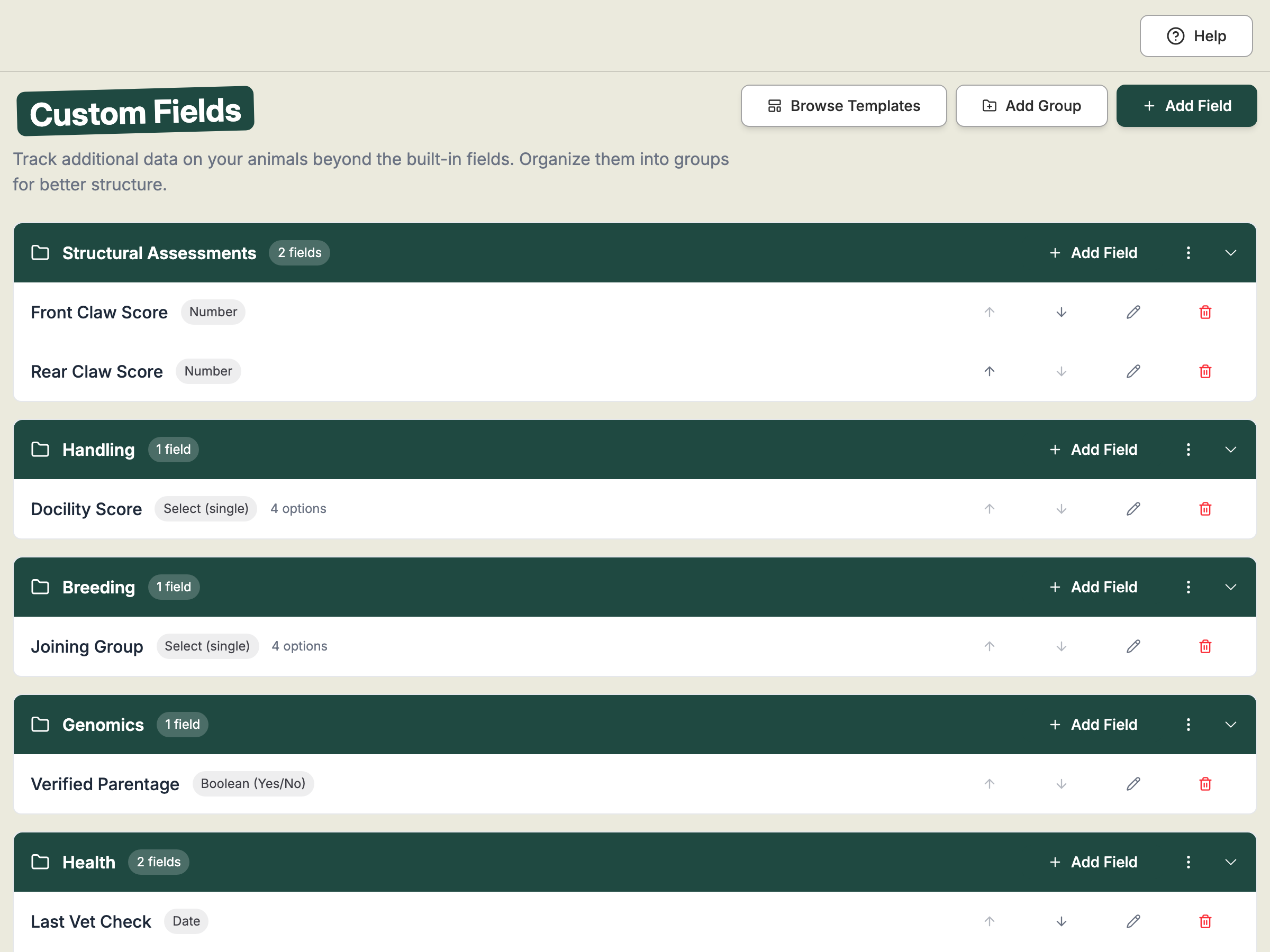Edit the Front Claw Score field
Screen dimensions: 1270x952
1133,312
